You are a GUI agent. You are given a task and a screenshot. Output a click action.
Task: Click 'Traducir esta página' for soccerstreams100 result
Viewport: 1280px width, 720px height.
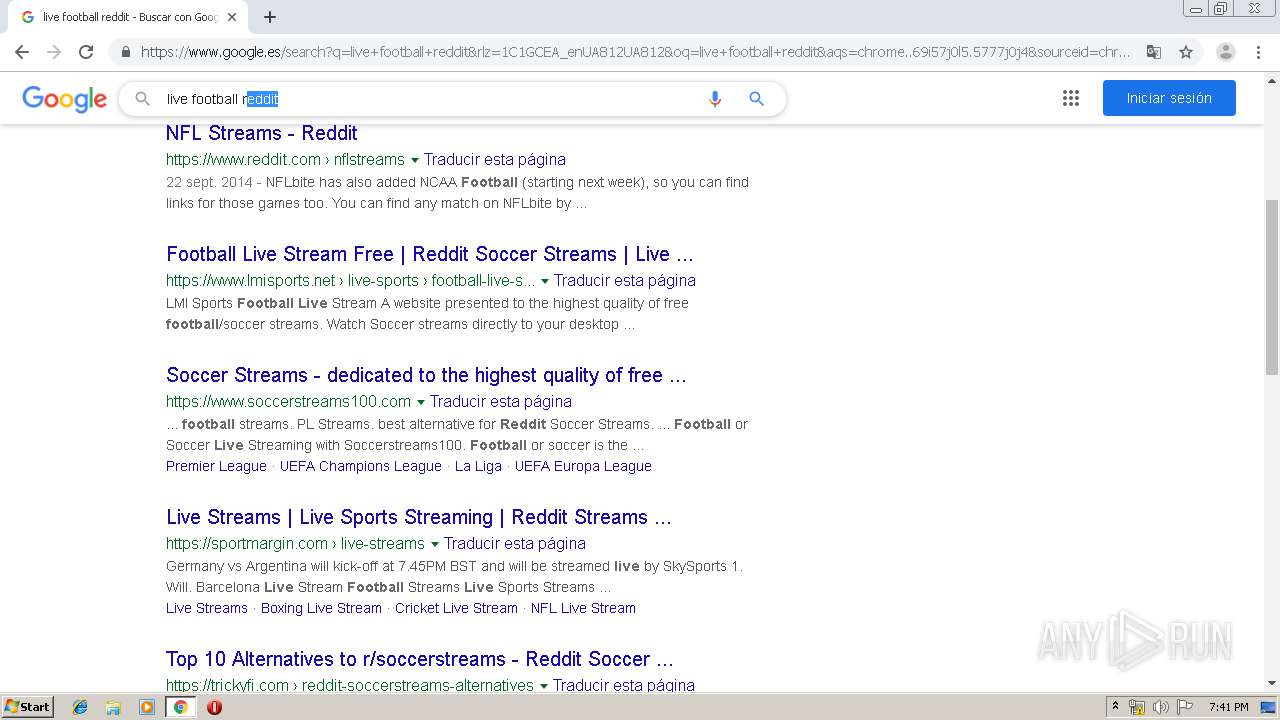(501, 401)
